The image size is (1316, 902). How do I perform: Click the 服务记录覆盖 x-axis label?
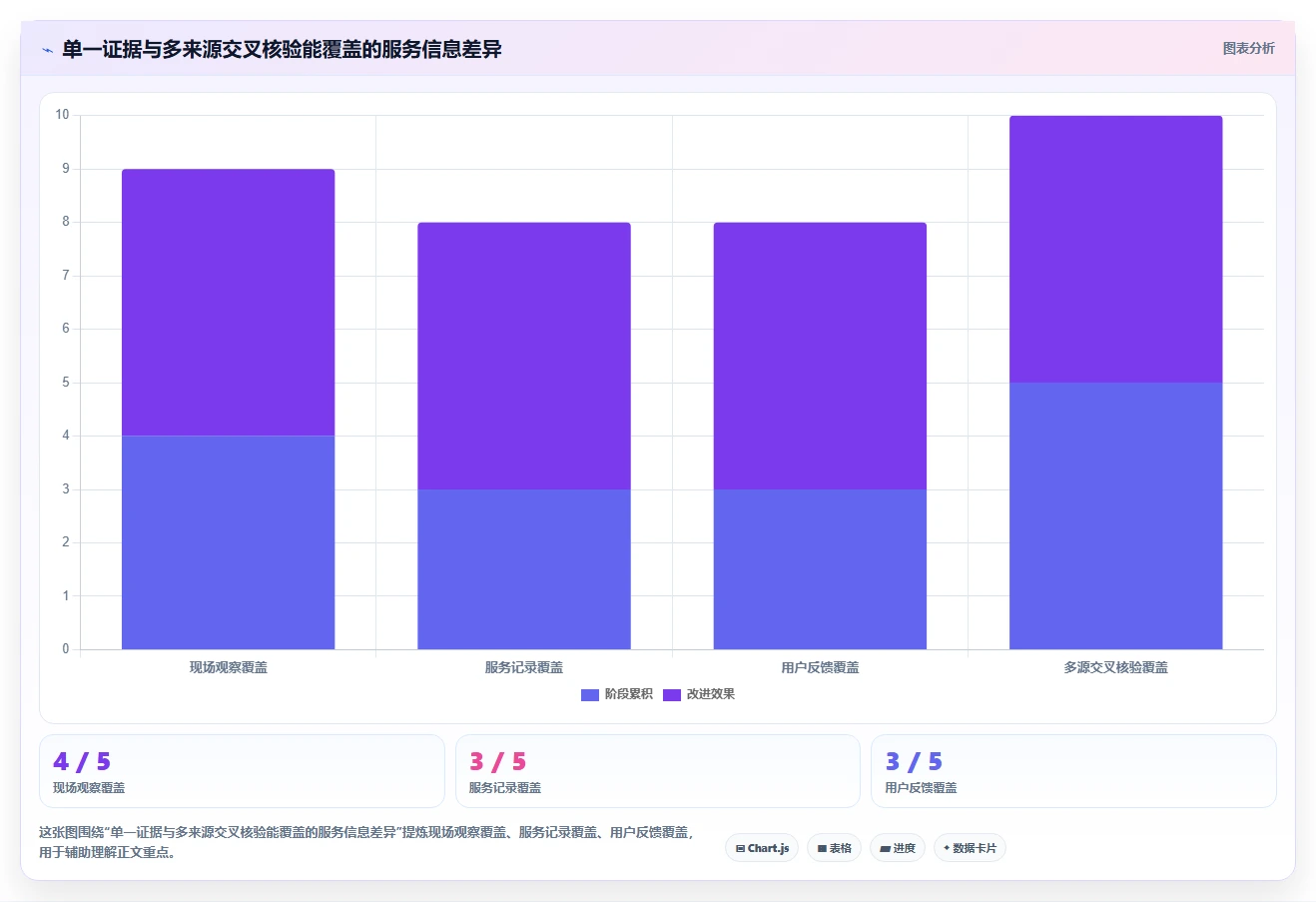tap(524, 667)
